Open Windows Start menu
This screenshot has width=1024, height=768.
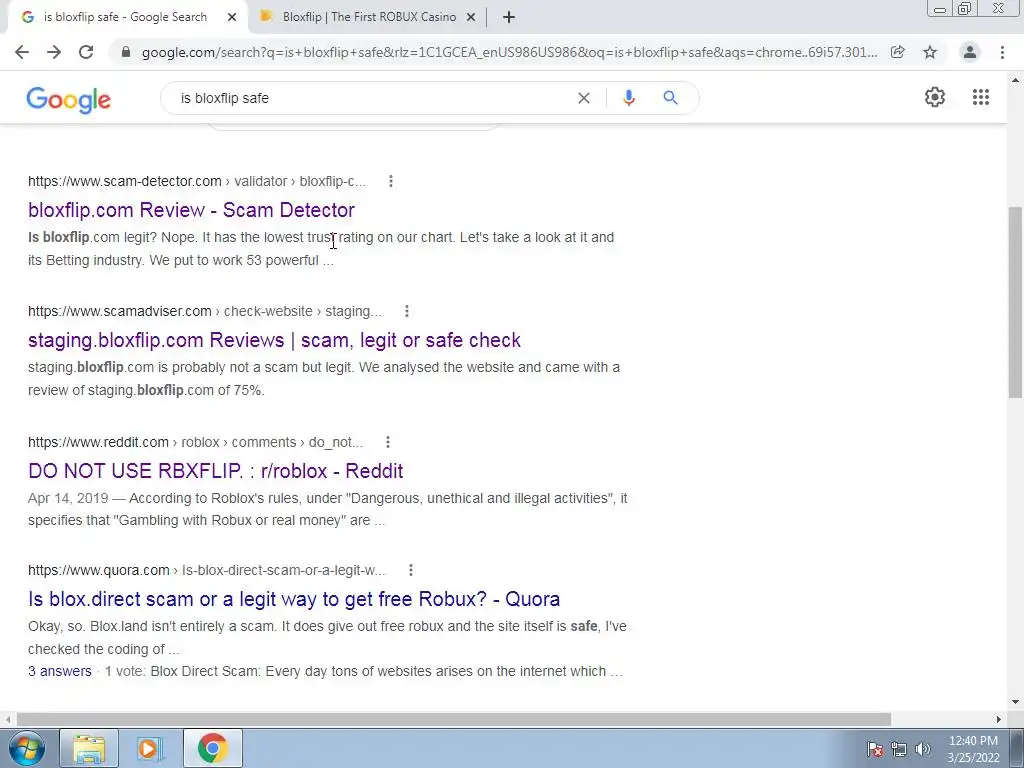point(26,748)
